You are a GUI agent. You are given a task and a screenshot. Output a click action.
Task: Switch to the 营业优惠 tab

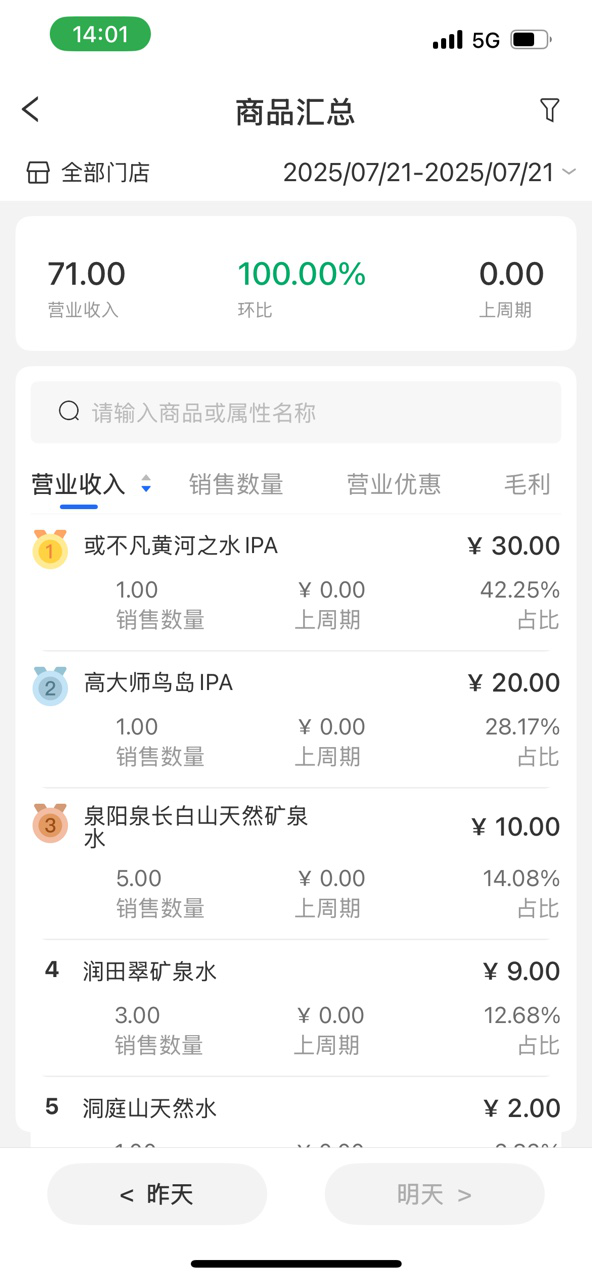coord(394,484)
